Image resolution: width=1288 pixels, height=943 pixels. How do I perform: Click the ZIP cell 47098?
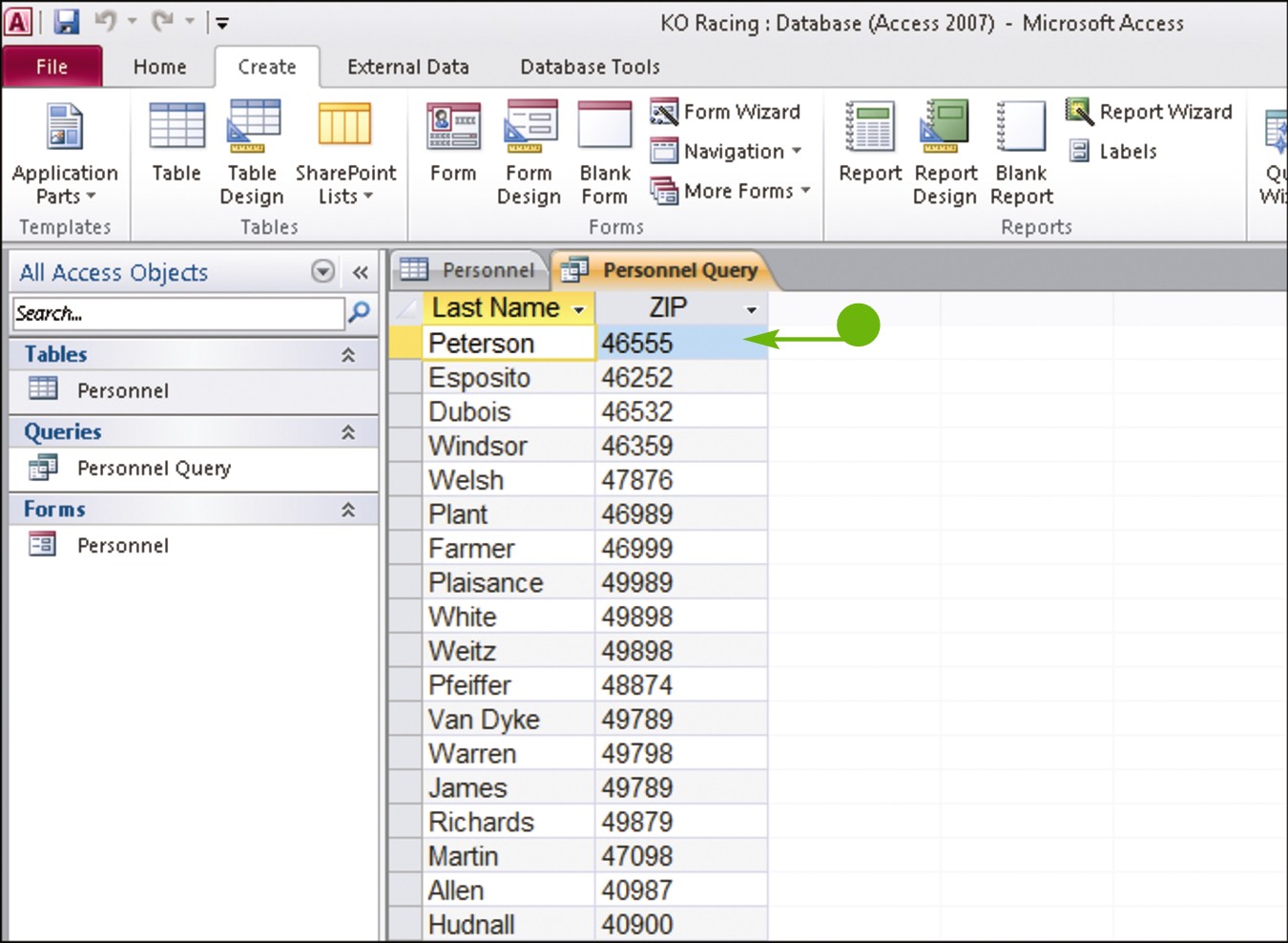click(x=681, y=856)
